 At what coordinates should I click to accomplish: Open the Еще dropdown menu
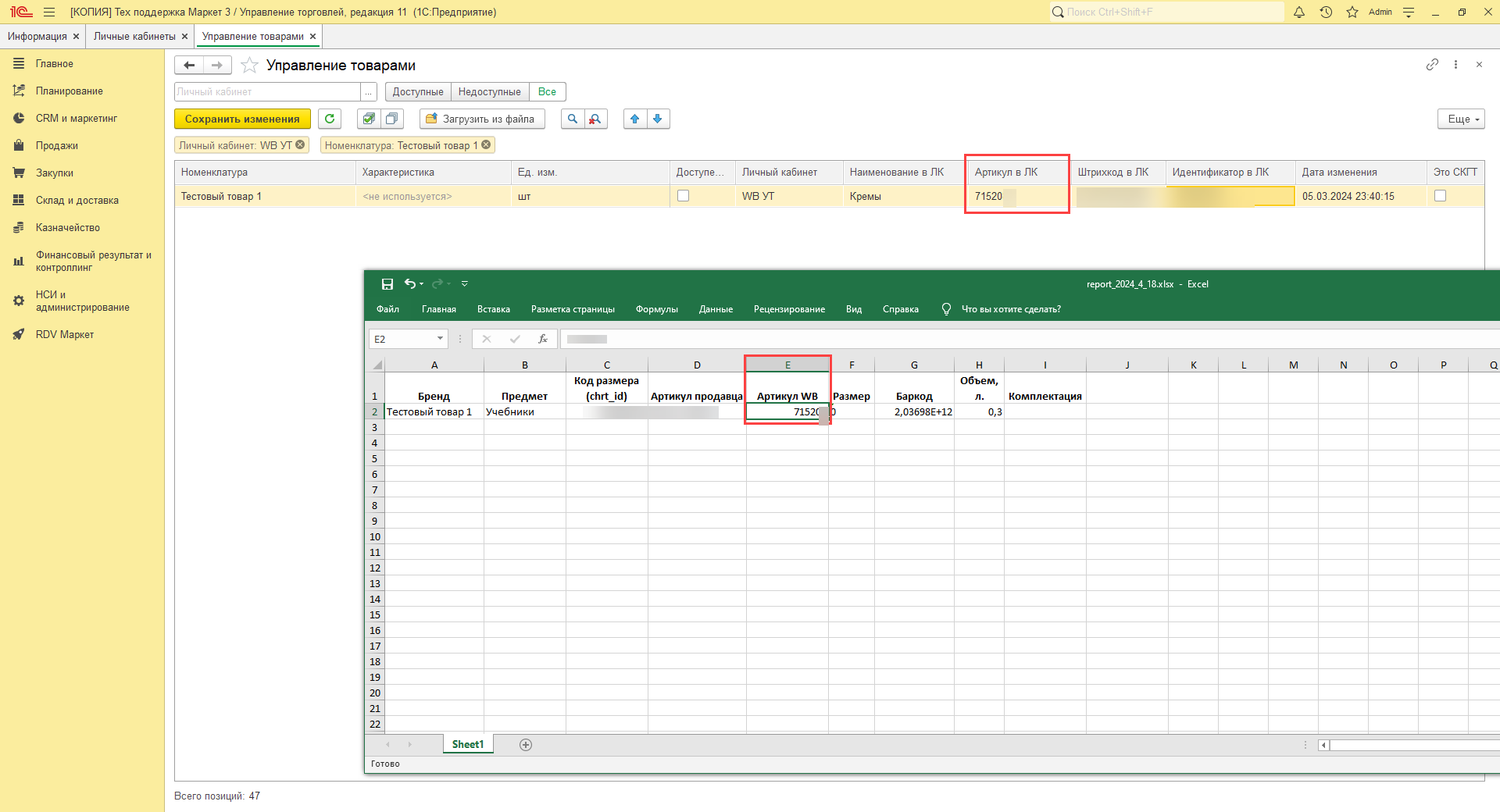pos(1461,119)
